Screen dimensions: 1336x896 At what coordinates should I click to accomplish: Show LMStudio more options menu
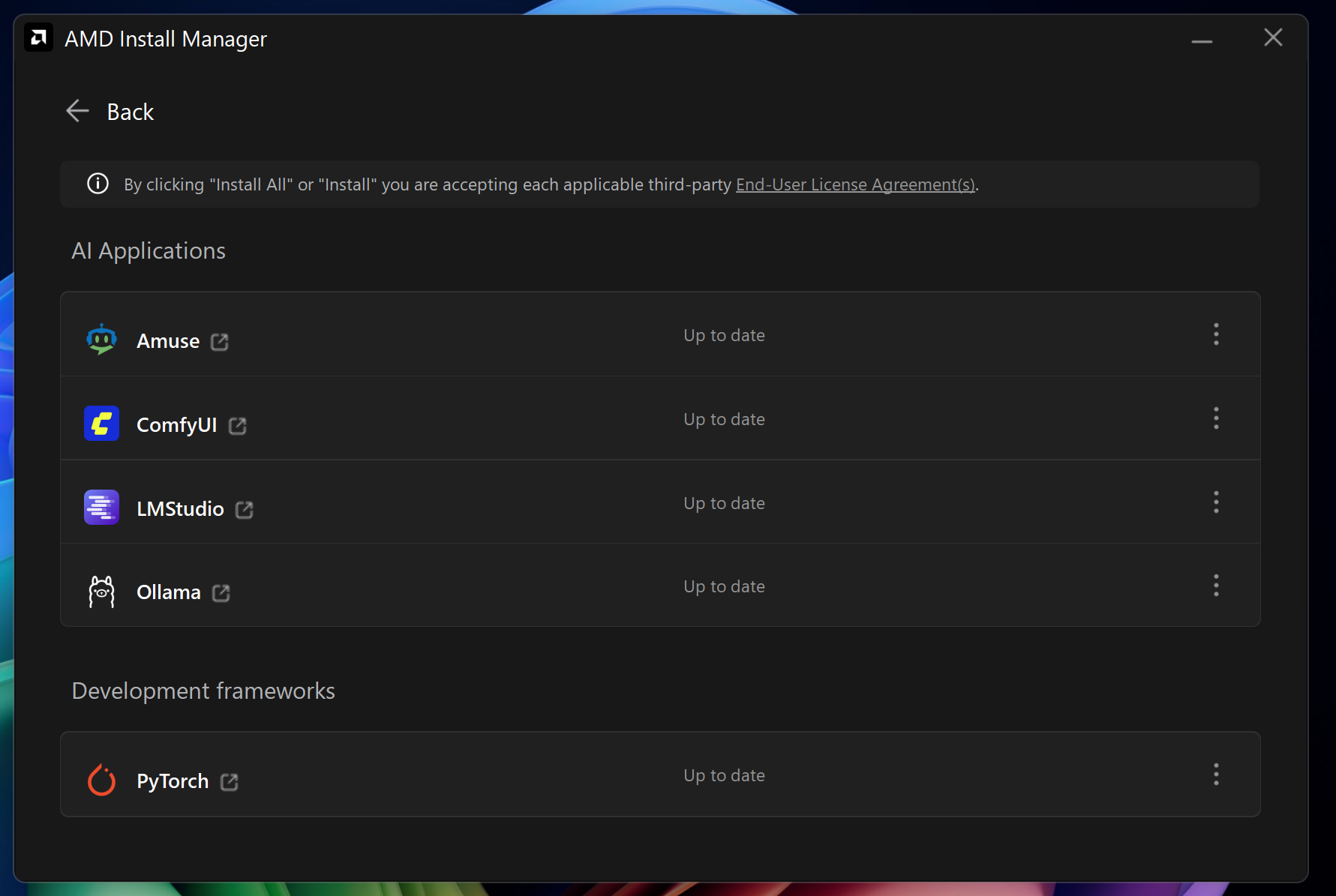(x=1216, y=502)
